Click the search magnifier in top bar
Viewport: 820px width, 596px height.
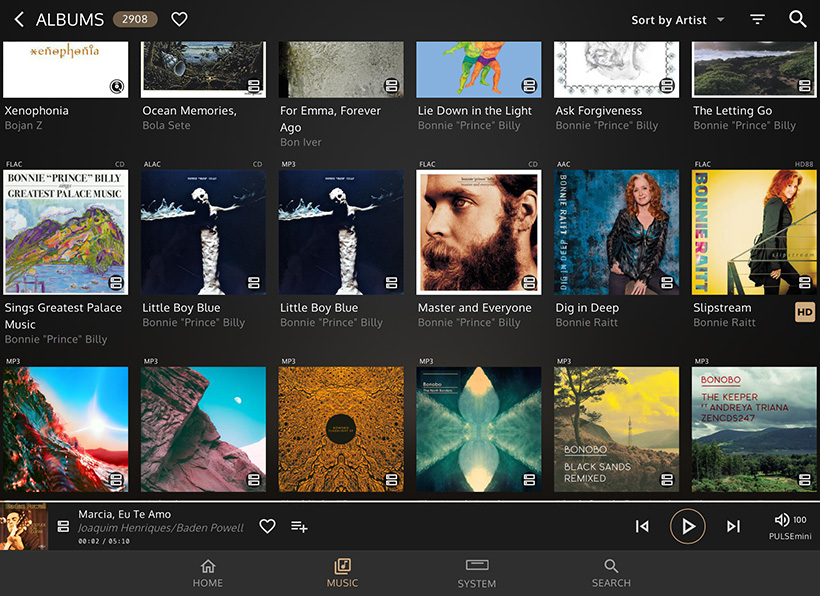pyautogui.click(x=797, y=19)
